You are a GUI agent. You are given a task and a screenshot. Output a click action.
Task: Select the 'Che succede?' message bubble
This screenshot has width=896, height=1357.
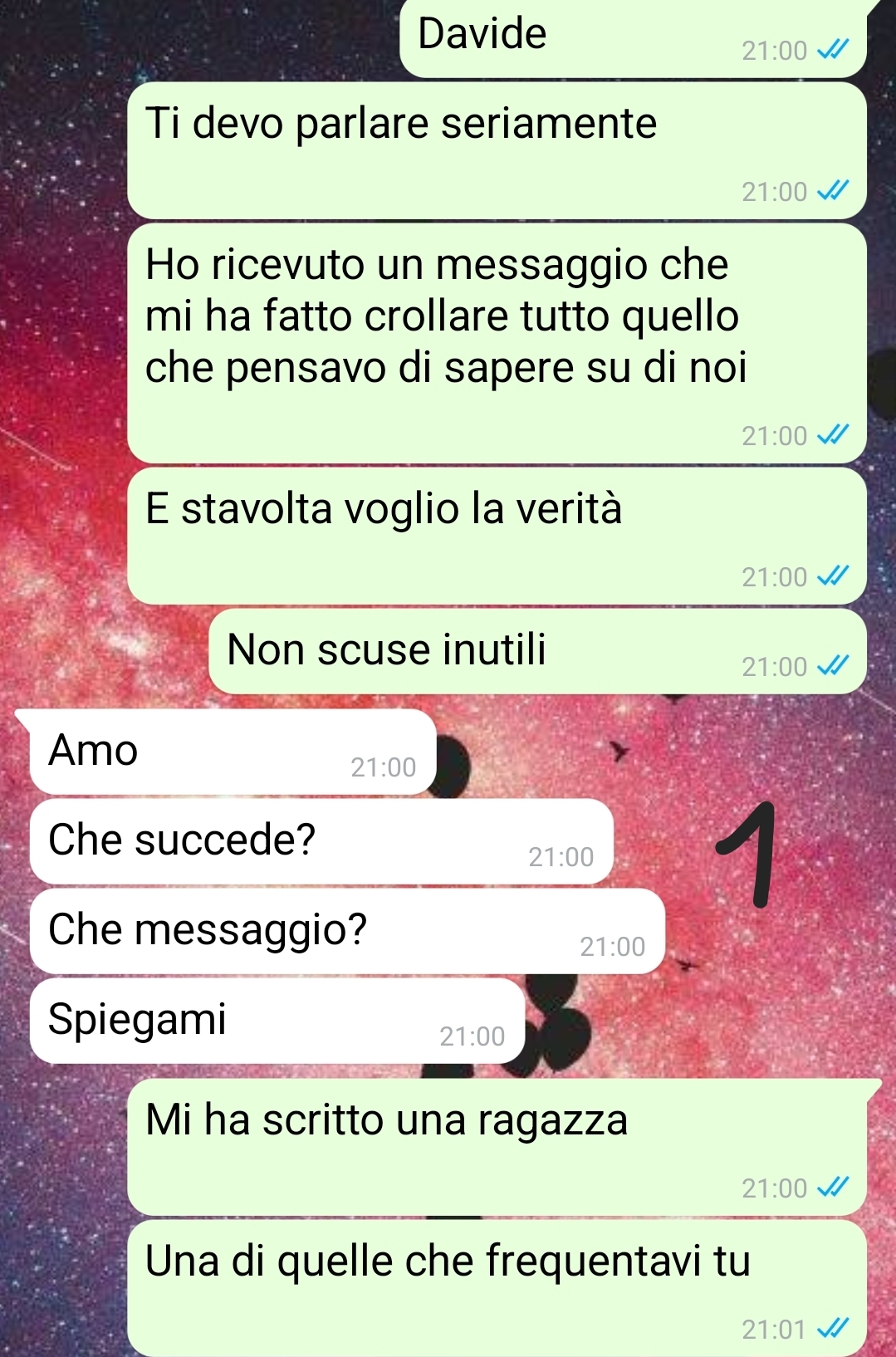321,842
